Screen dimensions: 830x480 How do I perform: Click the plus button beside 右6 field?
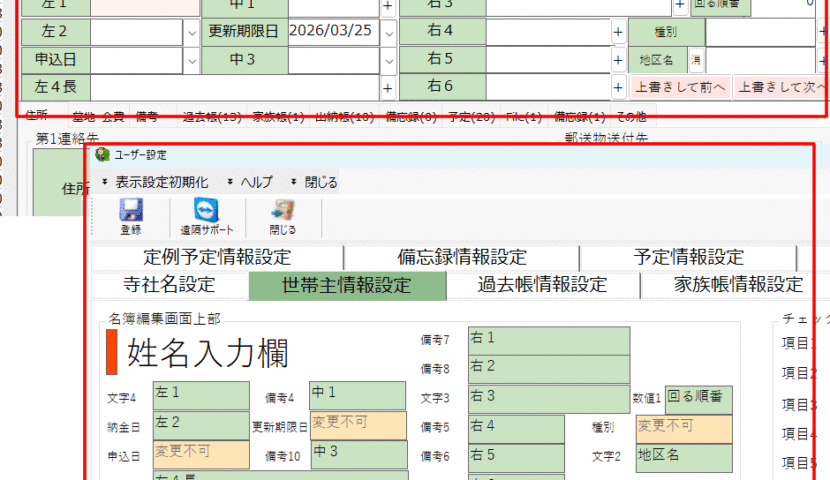point(618,87)
